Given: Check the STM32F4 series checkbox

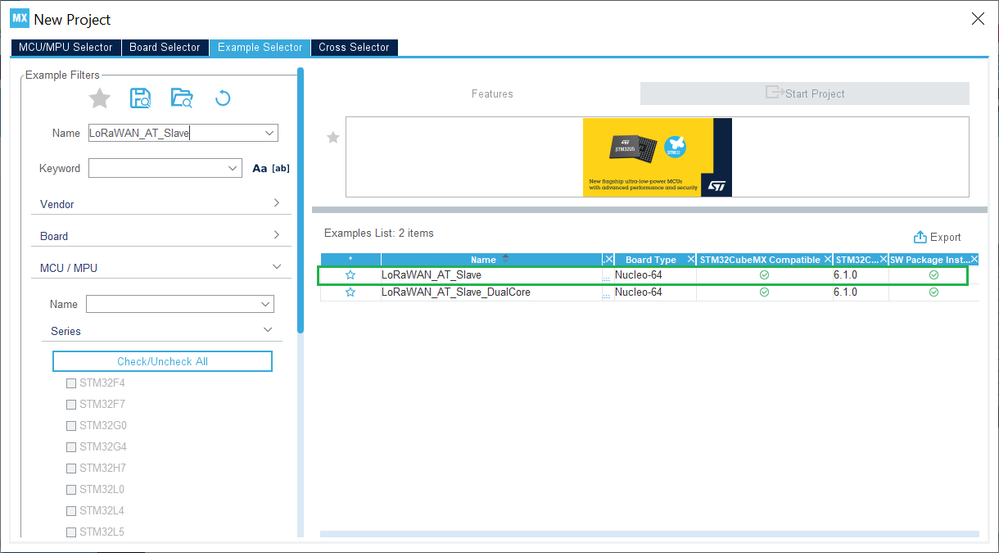Looking at the screenshot, I should [71, 384].
